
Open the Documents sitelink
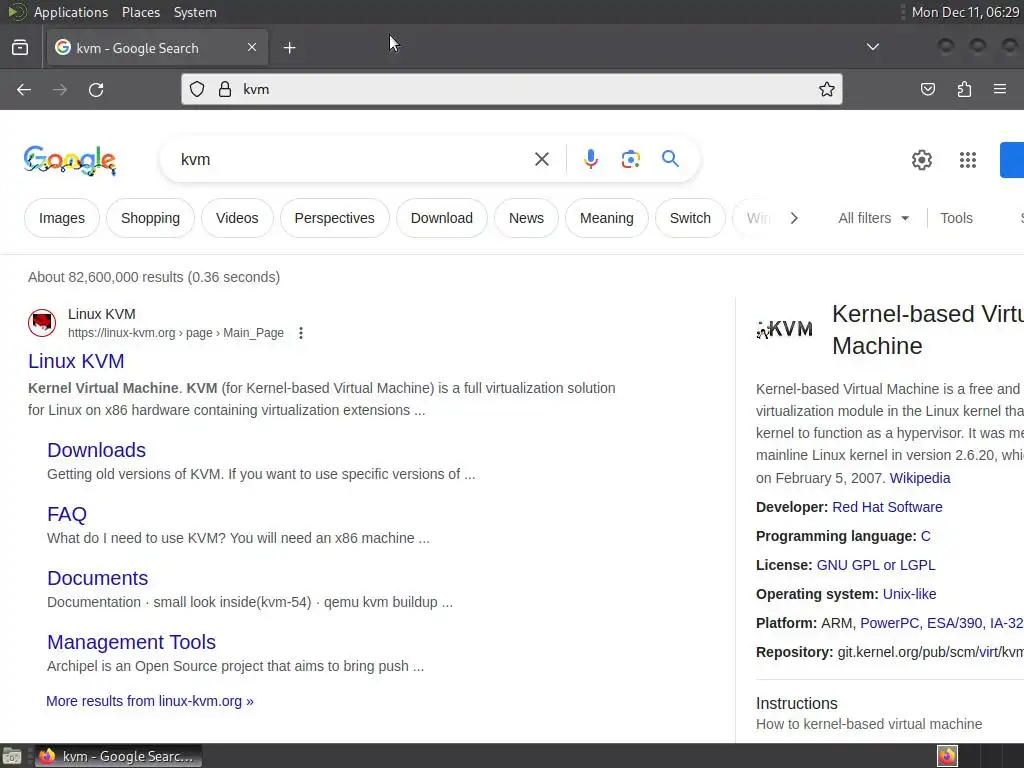98,578
